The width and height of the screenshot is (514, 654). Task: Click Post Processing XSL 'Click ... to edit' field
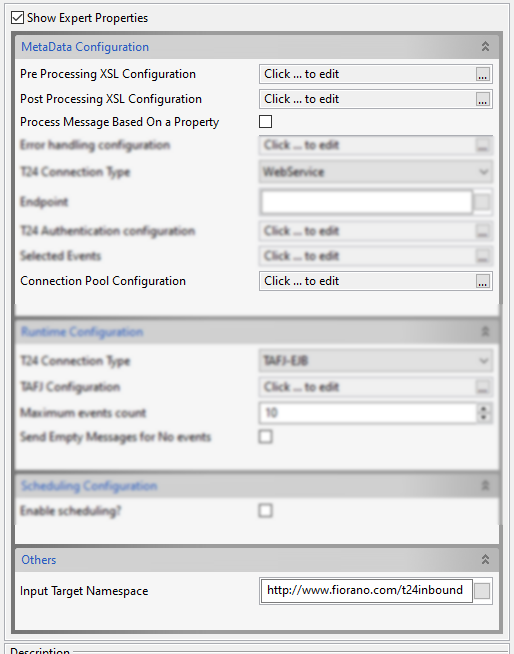(x=368, y=99)
